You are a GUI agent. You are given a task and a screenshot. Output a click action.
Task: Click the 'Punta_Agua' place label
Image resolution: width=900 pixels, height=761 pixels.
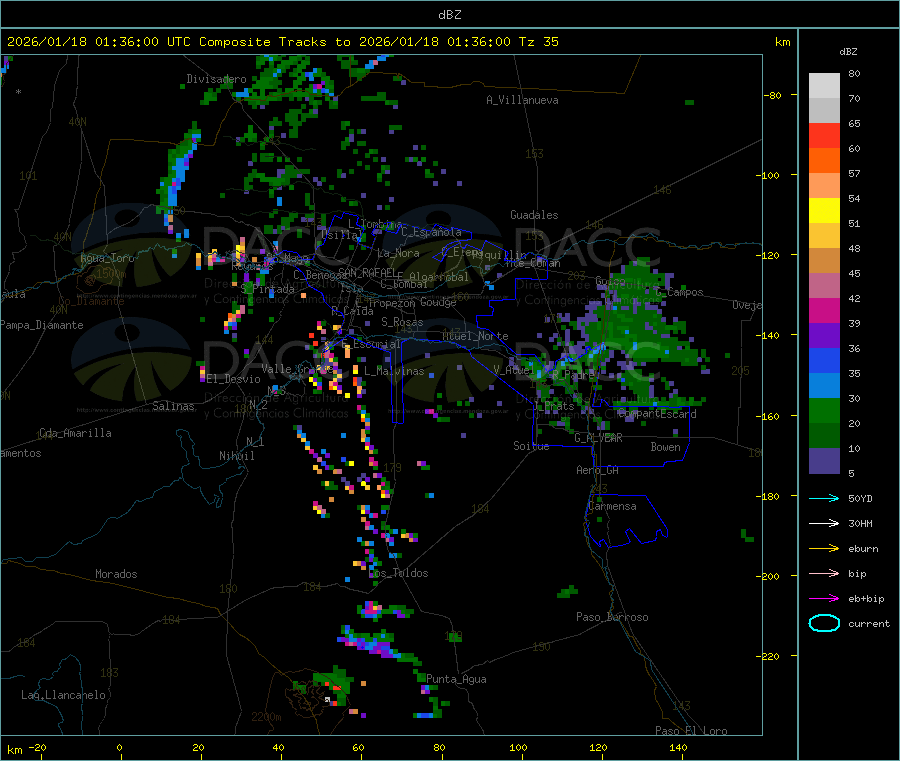click(x=456, y=679)
